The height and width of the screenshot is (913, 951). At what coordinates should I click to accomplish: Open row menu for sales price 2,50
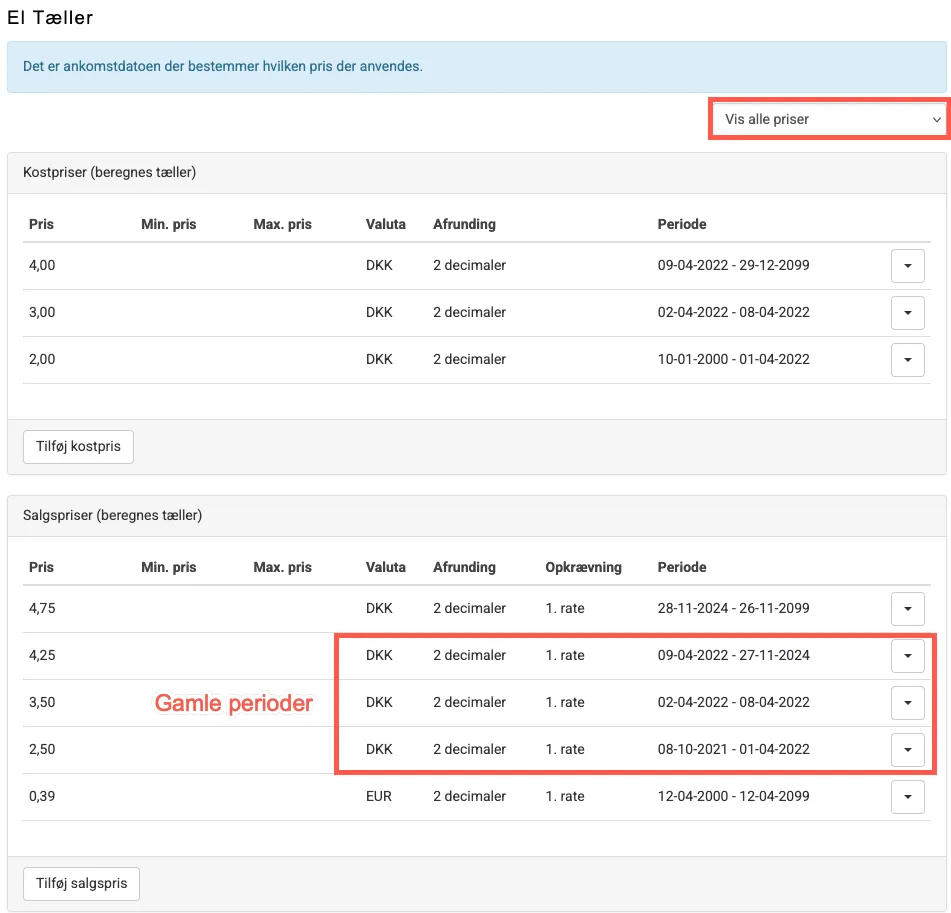tap(907, 750)
